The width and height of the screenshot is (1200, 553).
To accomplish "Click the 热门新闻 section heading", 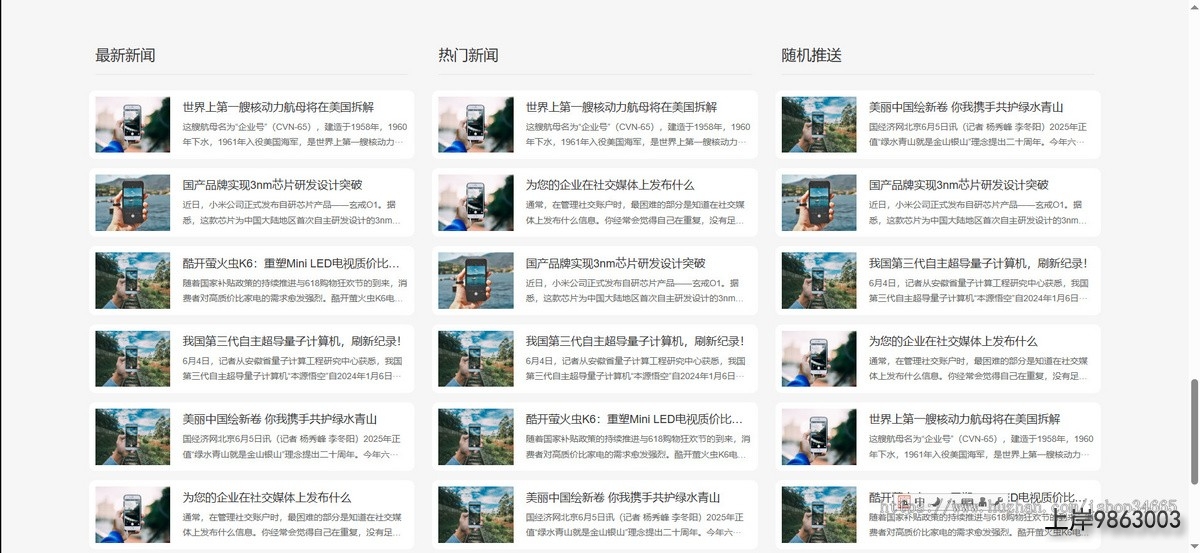I will [467, 55].
